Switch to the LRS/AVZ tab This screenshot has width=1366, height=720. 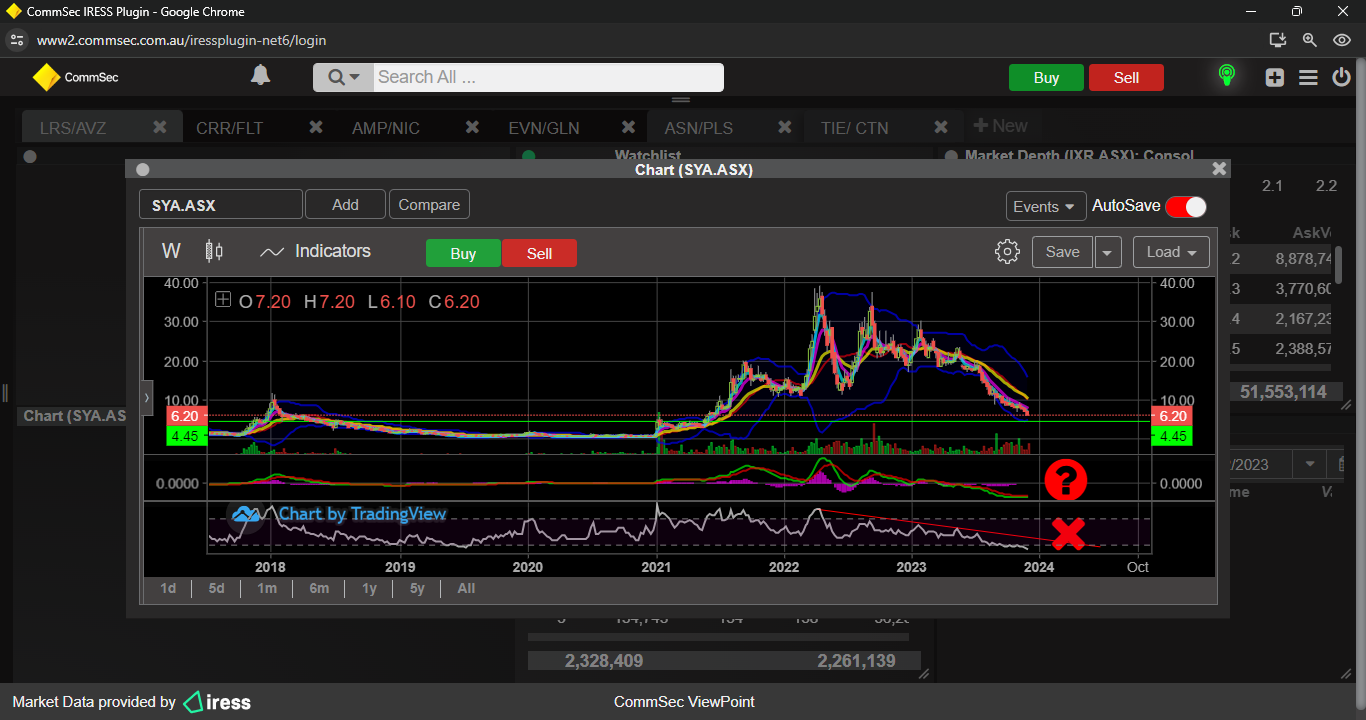coord(73,128)
